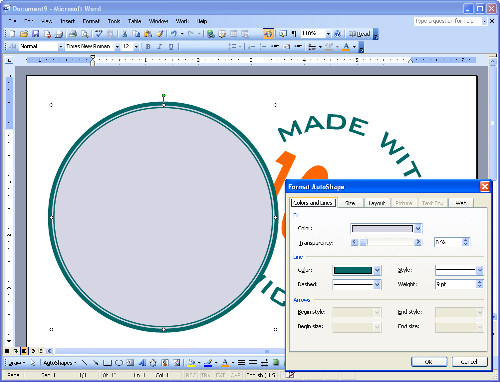Viewport: 500px width, 382px height.
Task: Open the AutoShapes menu
Action: (x=59, y=363)
